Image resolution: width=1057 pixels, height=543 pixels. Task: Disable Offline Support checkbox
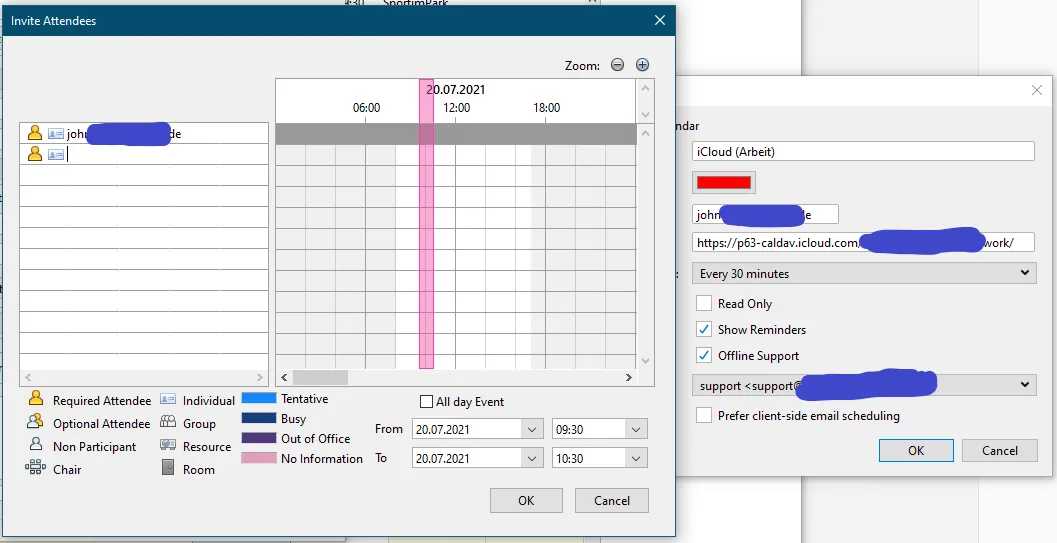click(x=704, y=355)
